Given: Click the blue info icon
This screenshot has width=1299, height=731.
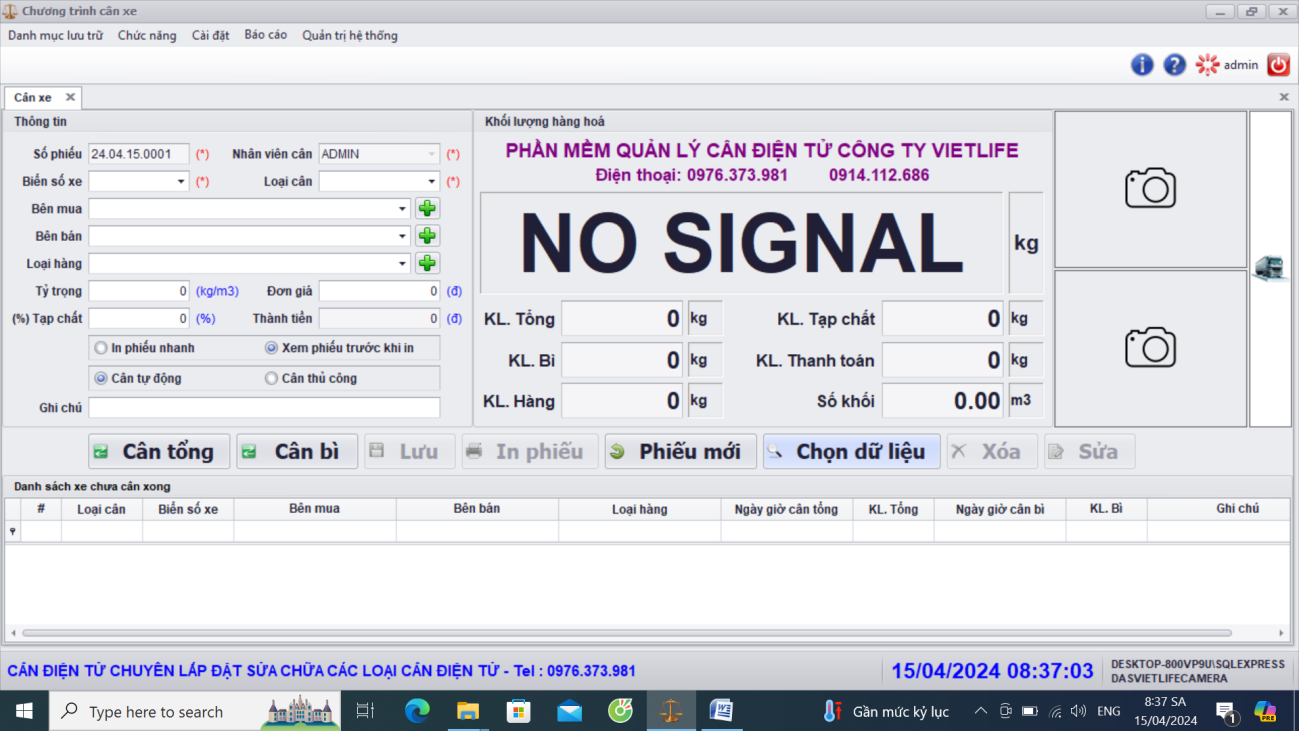Looking at the screenshot, I should click(1142, 65).
